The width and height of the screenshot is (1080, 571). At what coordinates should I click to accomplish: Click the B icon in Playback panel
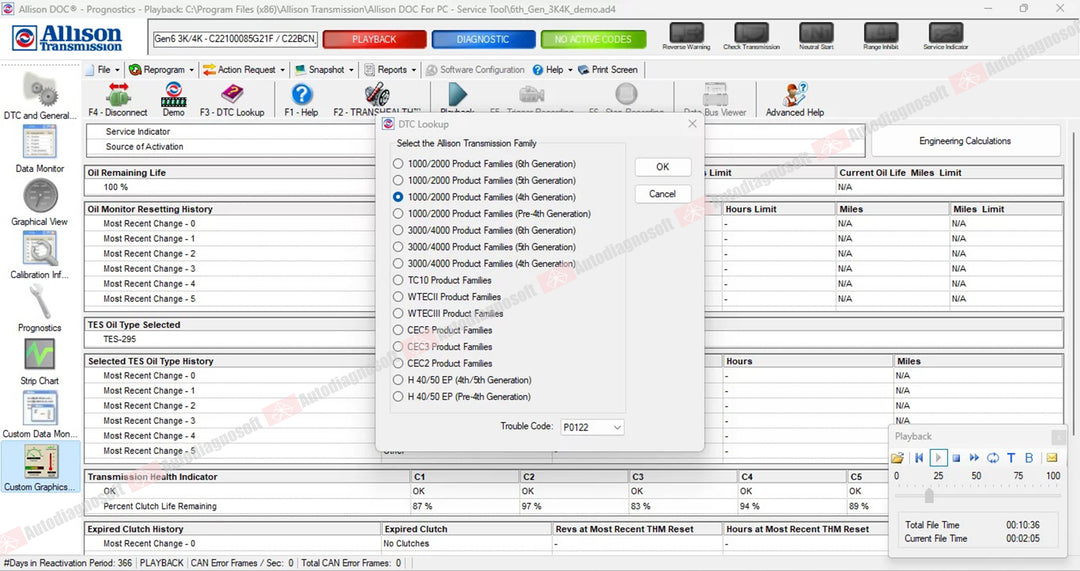click(x=1029, y=457)
